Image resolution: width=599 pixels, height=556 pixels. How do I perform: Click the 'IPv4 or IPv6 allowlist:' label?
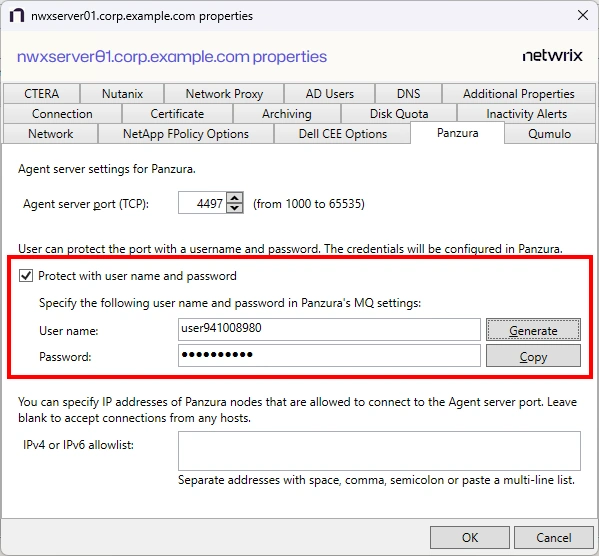coord(78,445)
